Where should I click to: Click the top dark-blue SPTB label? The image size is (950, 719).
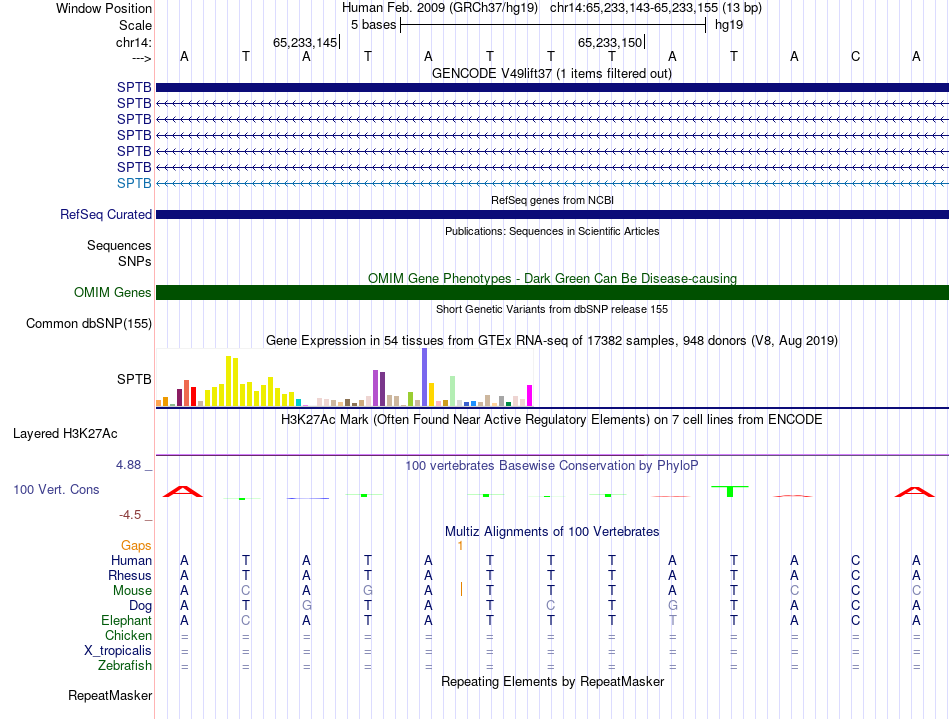[134, 87]
